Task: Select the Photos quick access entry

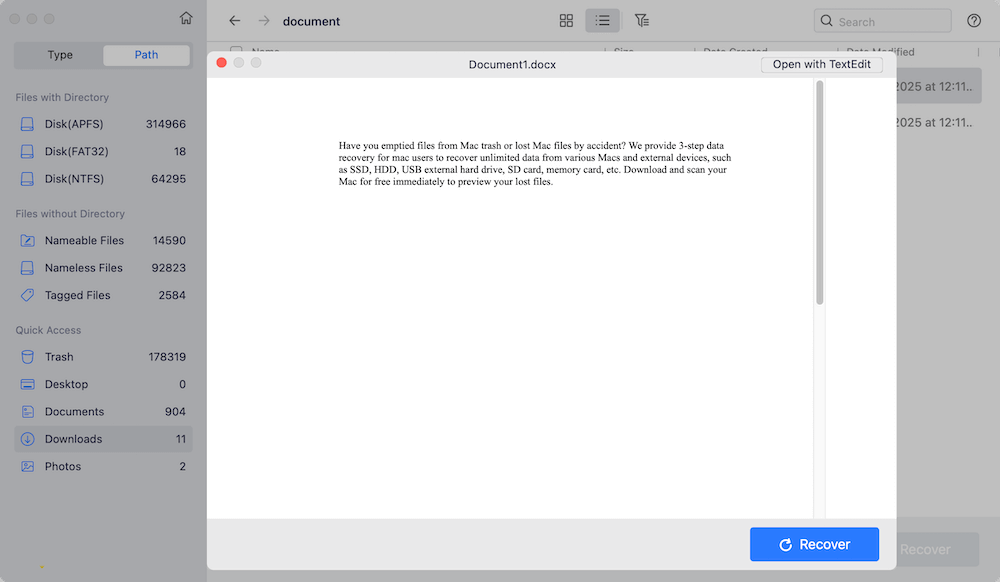Action: tap(63, 466)
